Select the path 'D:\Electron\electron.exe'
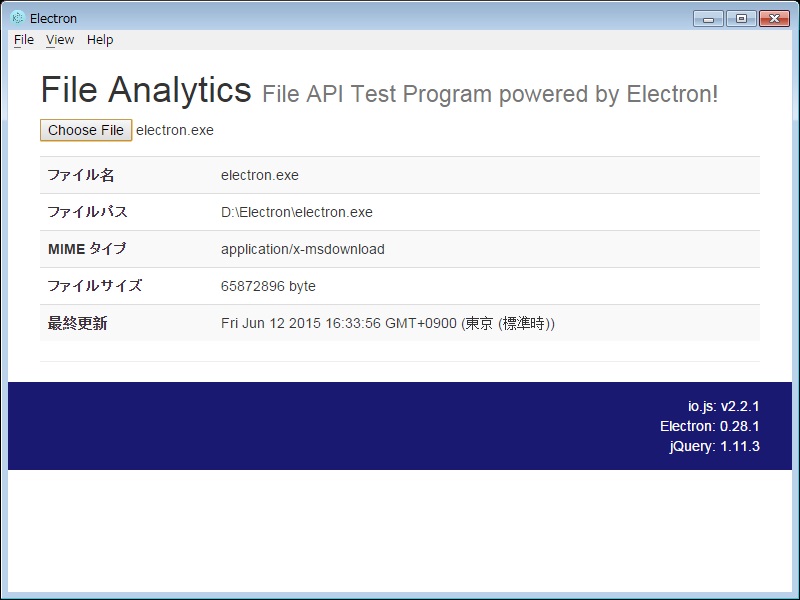Image resolution: width=800 pixels, height=600 pixels. [296, 212]
